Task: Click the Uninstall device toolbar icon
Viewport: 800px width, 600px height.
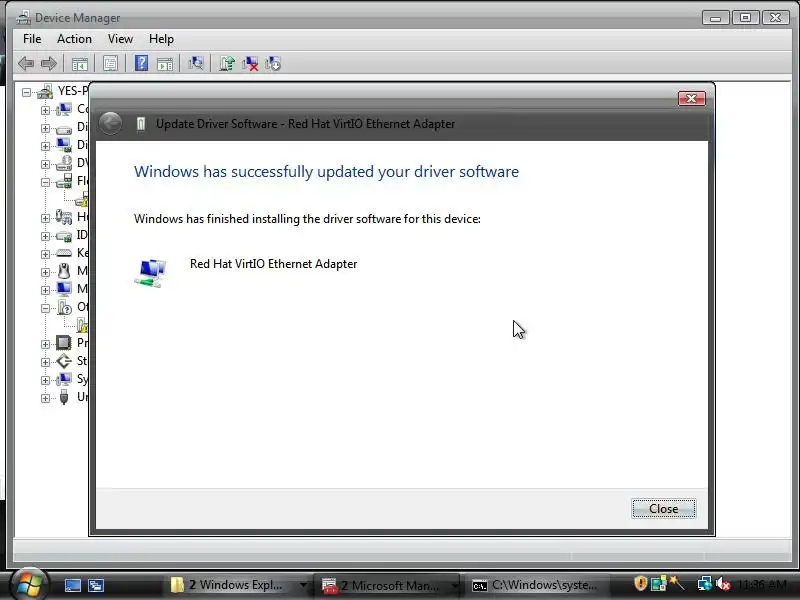Action: tap(273, 63)
